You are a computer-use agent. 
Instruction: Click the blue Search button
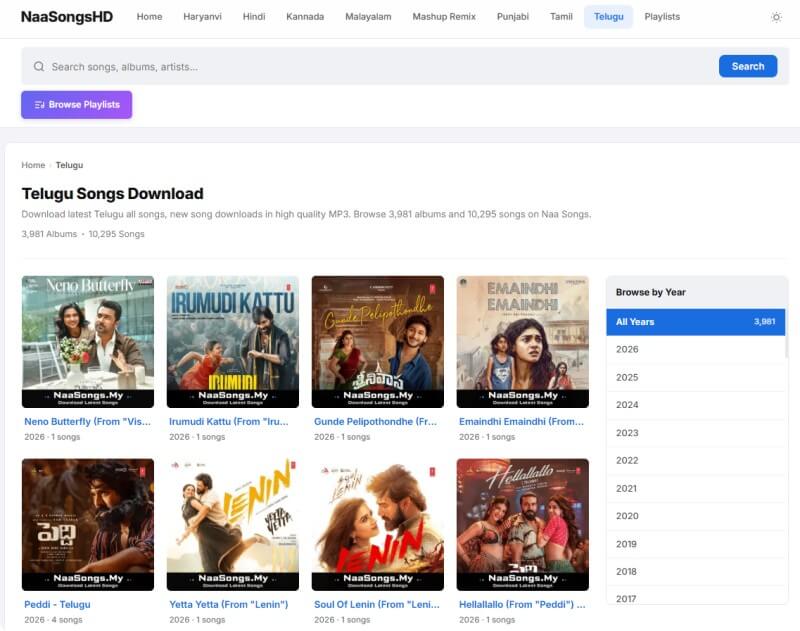pyautogui.click(x=747, y=66)
